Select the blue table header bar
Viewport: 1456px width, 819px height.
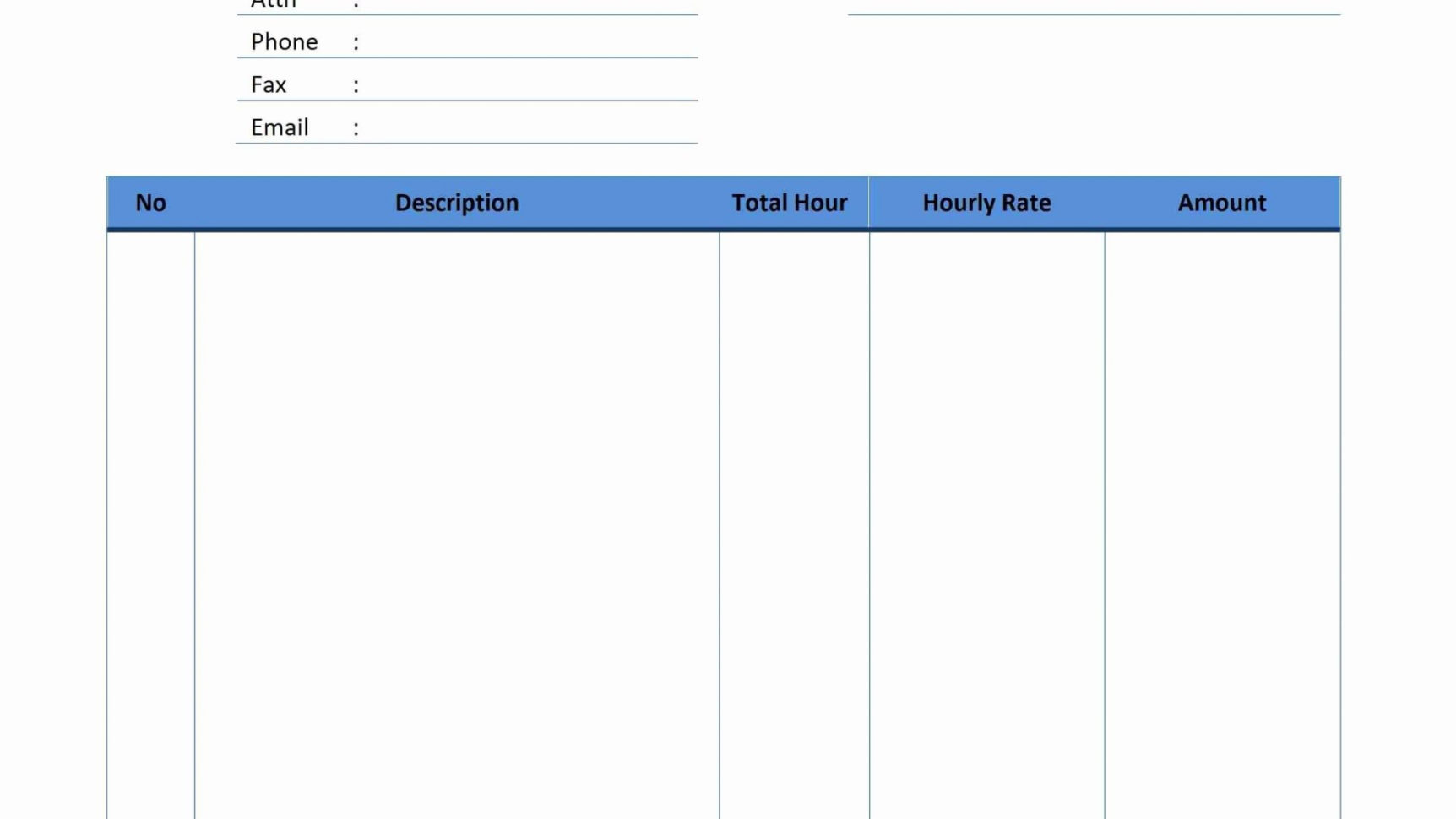[722, 203]
